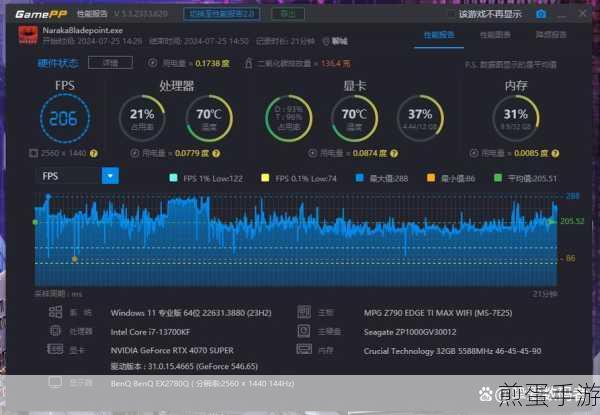Click the 288 maximum label right of chart
Image resolution: width=600 pixels, height=415 pixels.
tap(573, 196)
